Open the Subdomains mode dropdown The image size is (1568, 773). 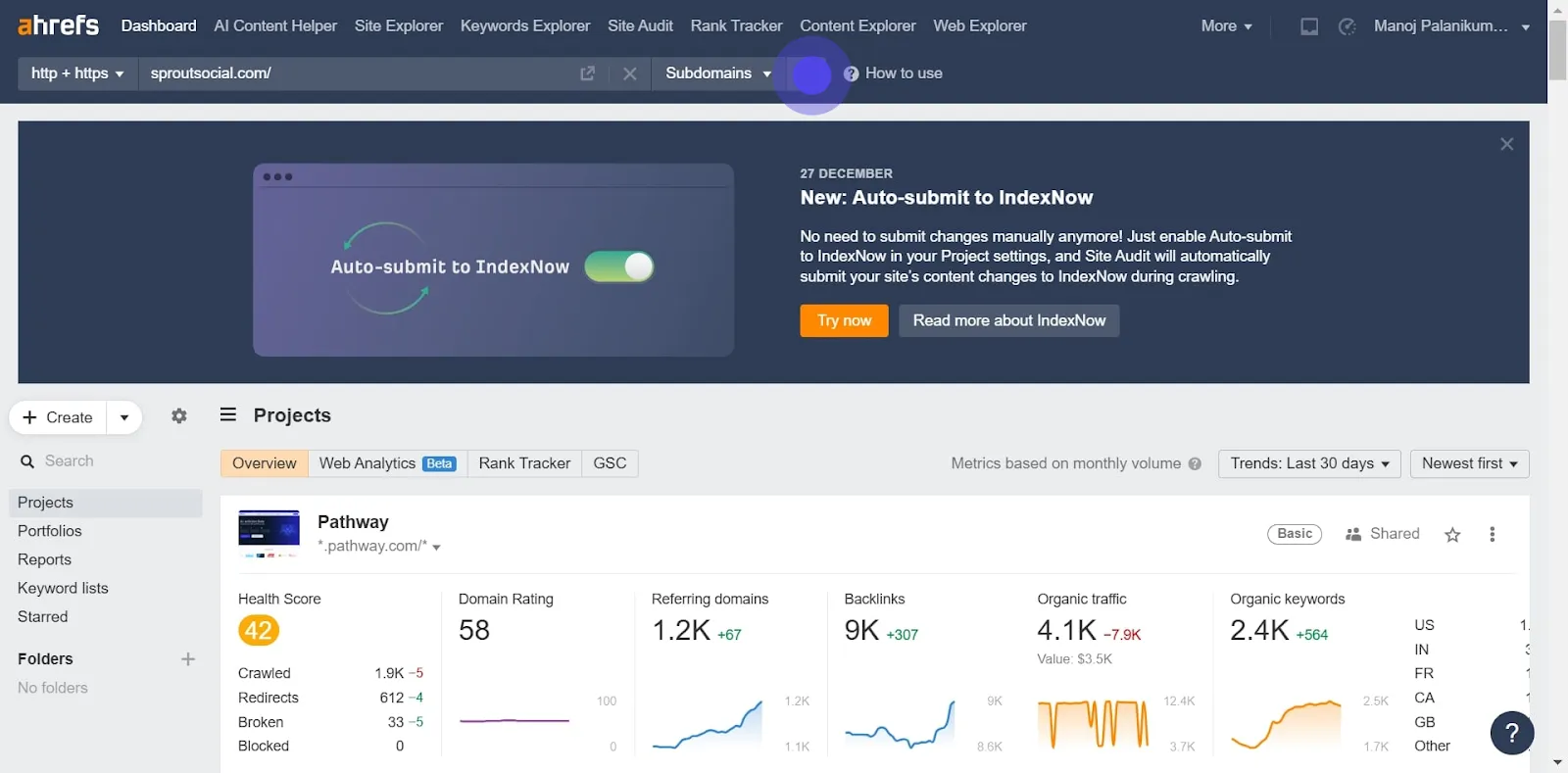tap(718, 73)
